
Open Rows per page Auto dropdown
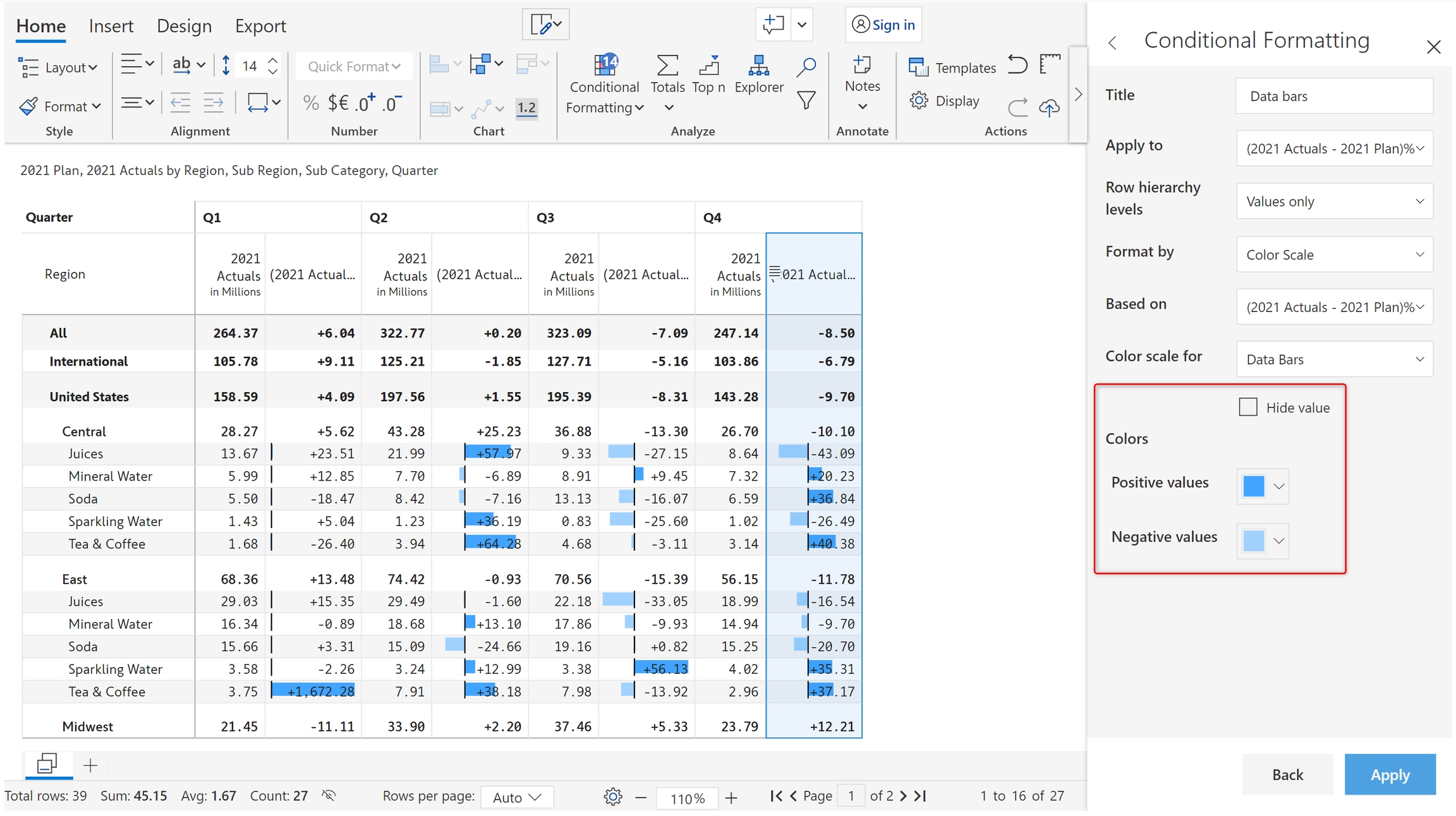(517, 797)
